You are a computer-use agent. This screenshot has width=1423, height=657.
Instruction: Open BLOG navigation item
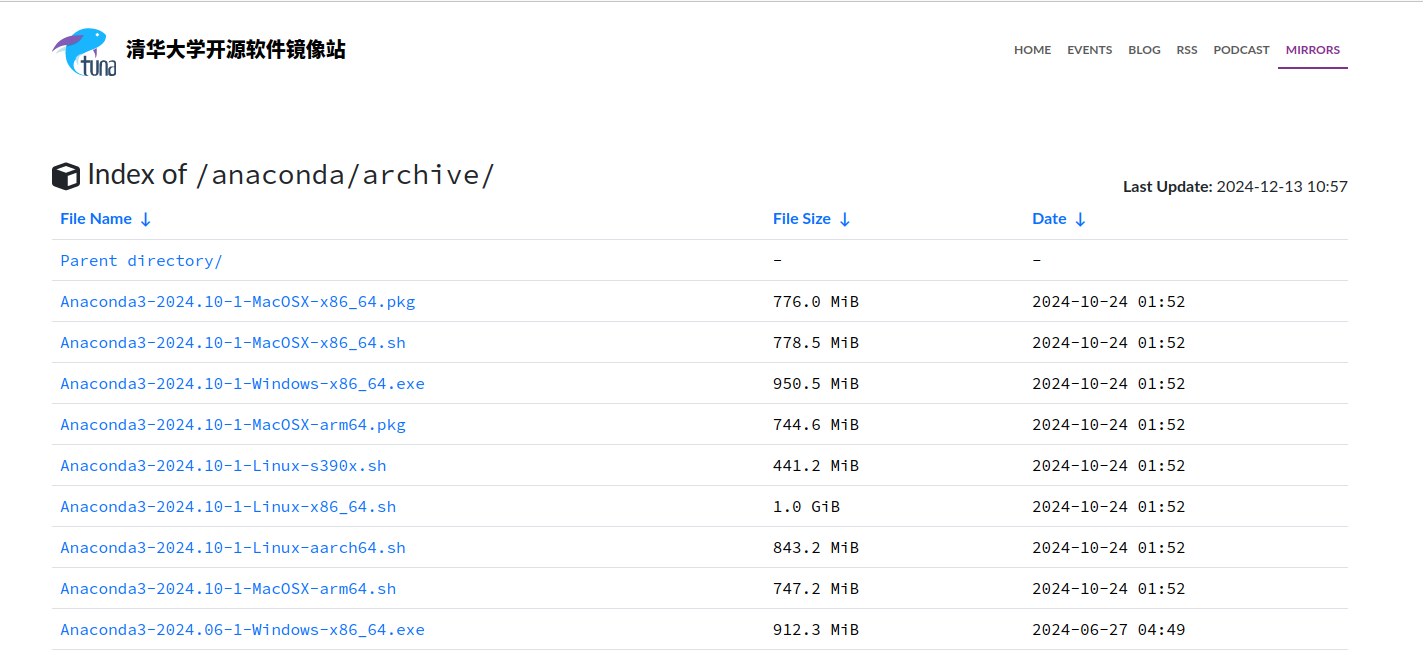pos(1144,50)
